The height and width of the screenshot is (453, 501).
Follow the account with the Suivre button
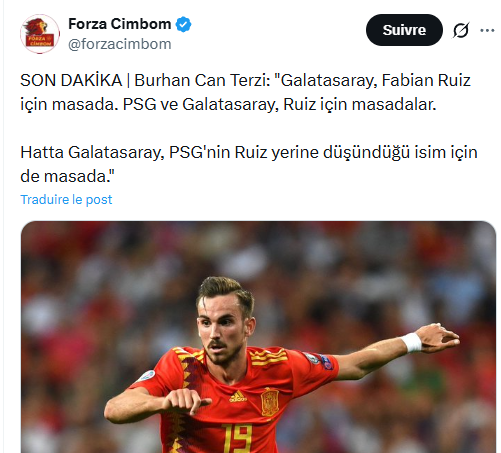pos(404,30)
